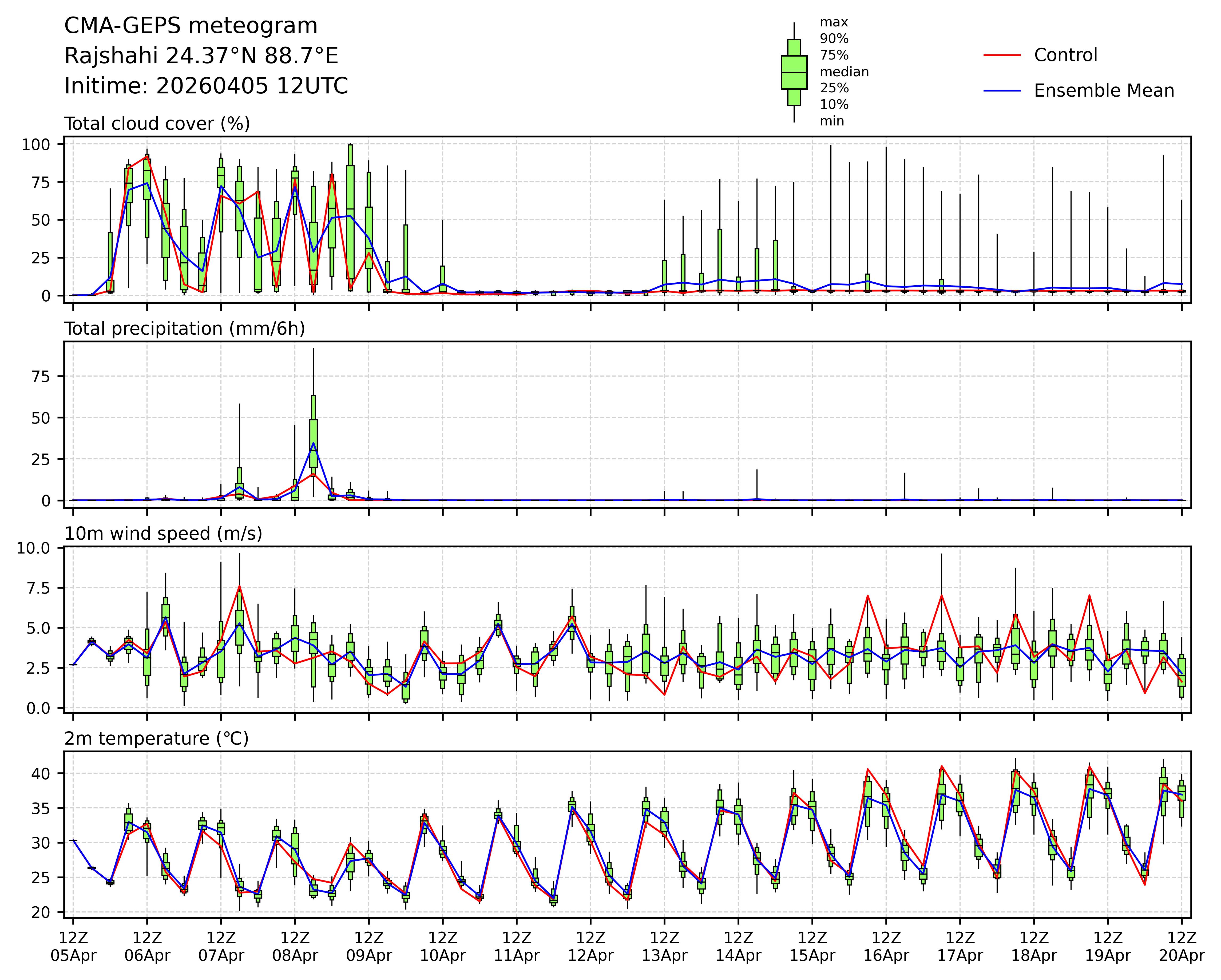Click the 2m temperature panel title

[156, 739]
